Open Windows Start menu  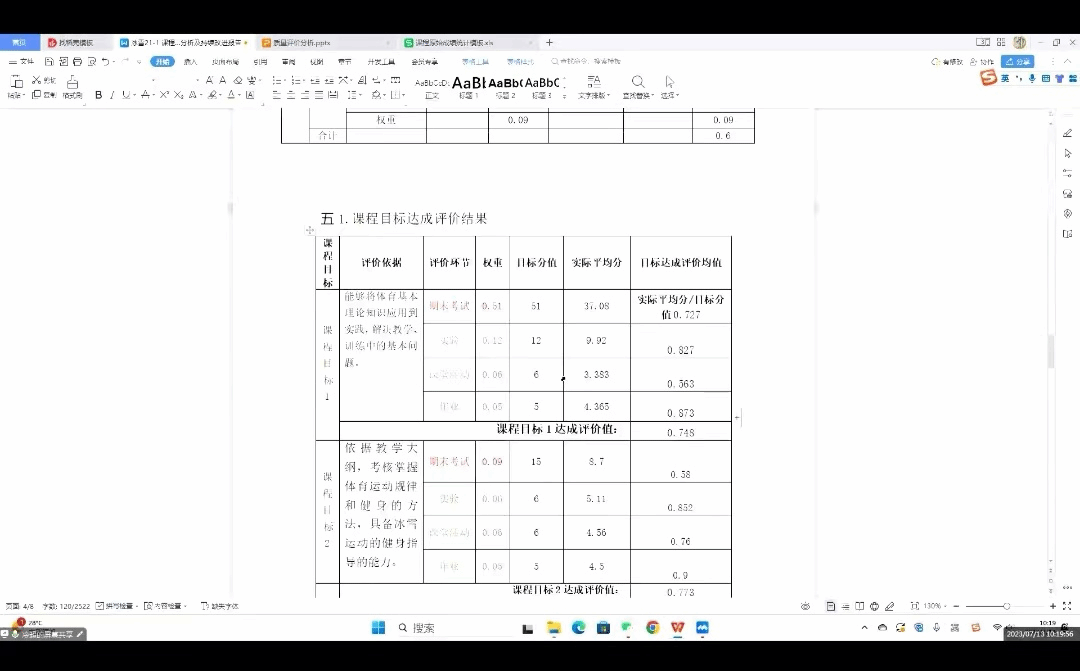click(378, 628)
